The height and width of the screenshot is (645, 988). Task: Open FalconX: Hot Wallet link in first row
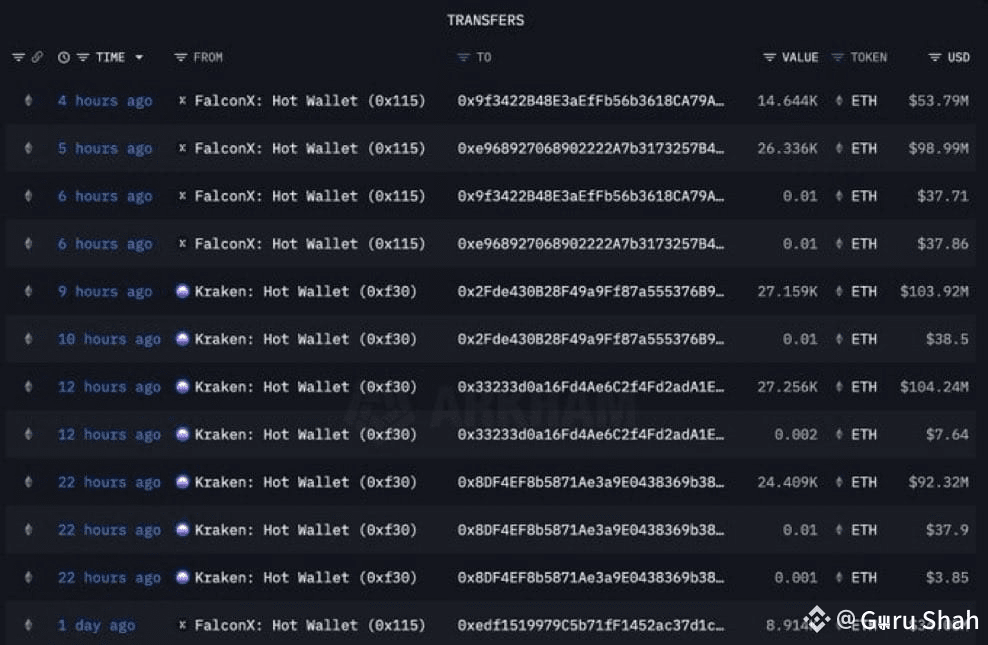click(309, 101)
